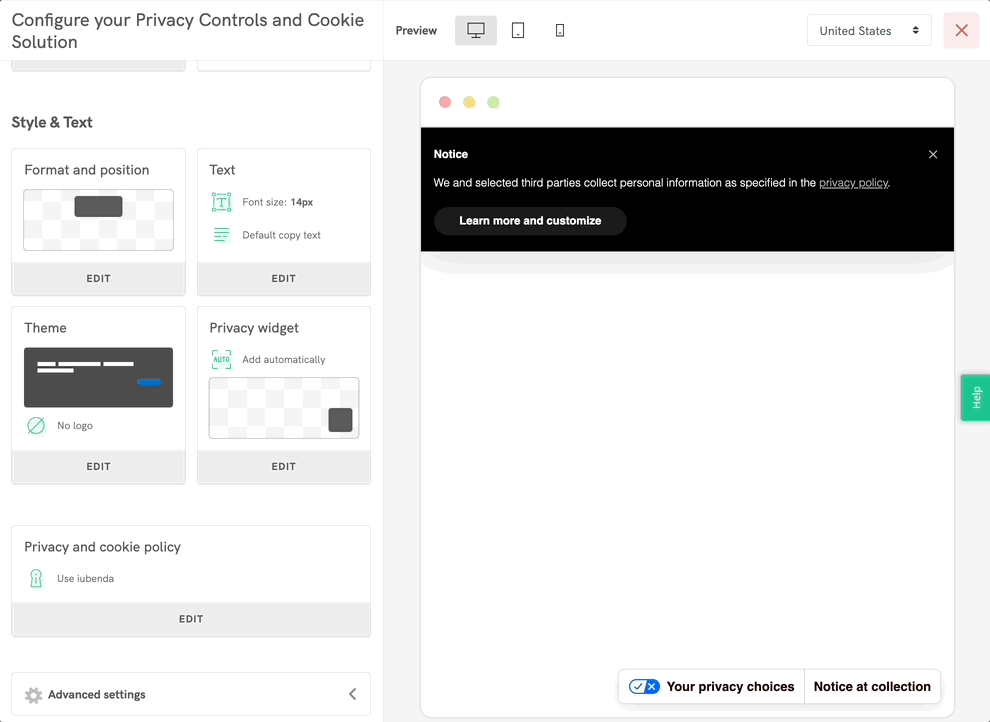This screenshot has height=722, width=990.
Task: Click Notice at collection button
Action: point(872,687)
